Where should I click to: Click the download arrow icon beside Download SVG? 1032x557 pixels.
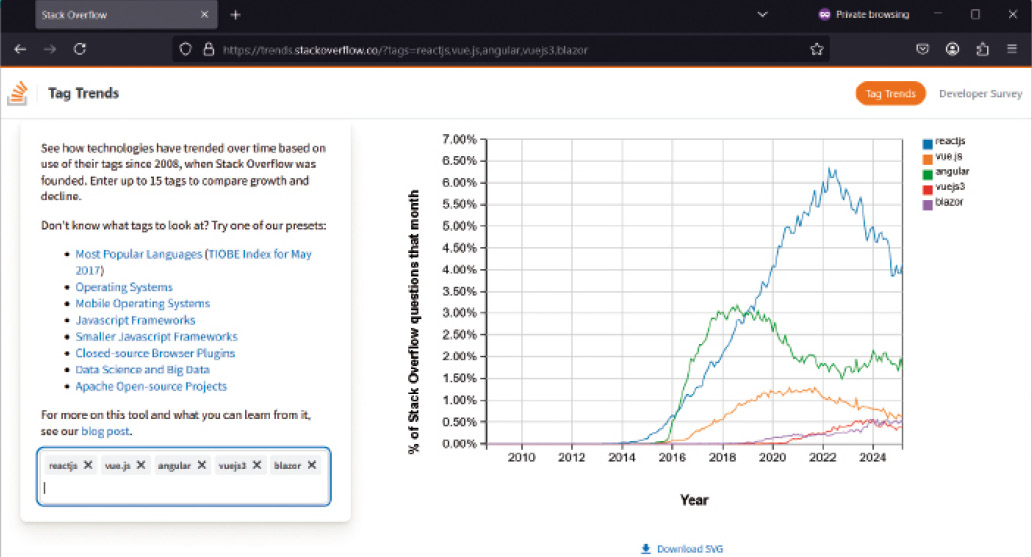pyautogui.click(x=646, y=548)
